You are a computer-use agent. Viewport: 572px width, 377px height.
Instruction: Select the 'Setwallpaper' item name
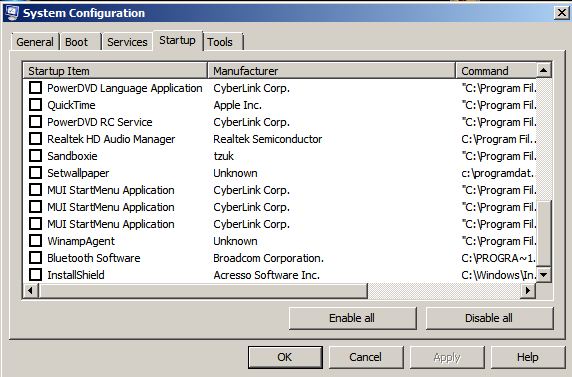[78, 173]
